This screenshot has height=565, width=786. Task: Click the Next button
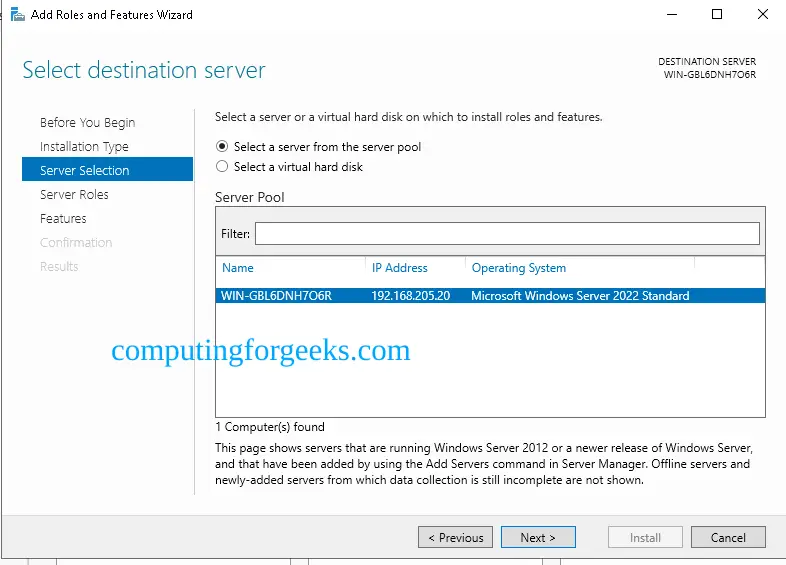538,537
